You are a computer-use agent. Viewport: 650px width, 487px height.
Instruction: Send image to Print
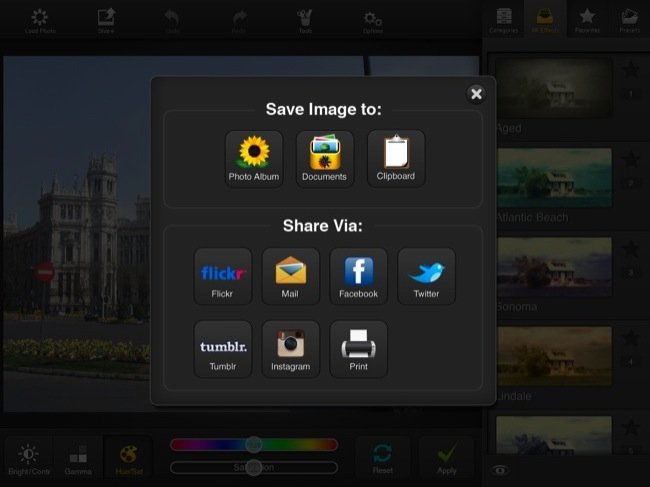click(x=359, y=349)
